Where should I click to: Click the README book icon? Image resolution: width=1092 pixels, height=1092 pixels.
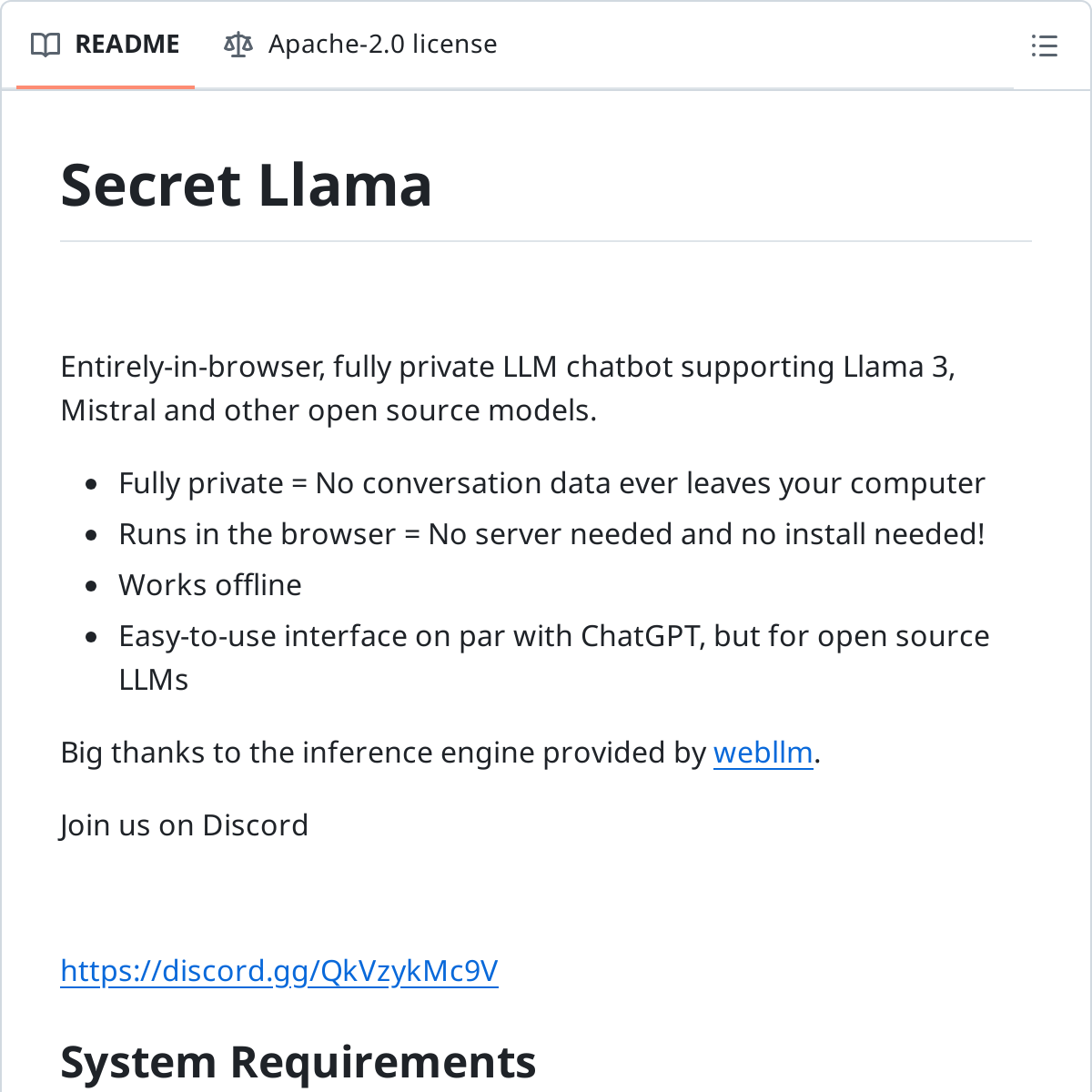tap(45, 45)
